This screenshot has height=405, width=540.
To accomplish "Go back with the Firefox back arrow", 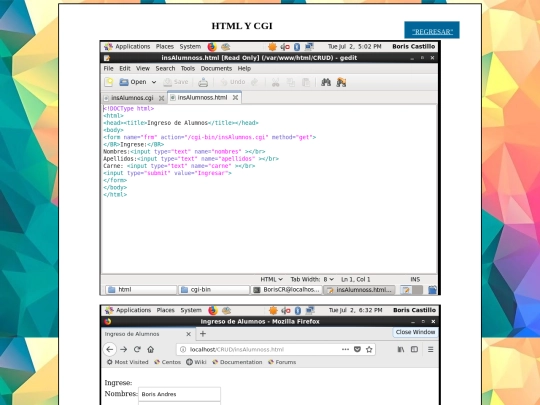I will pos(110,349).
